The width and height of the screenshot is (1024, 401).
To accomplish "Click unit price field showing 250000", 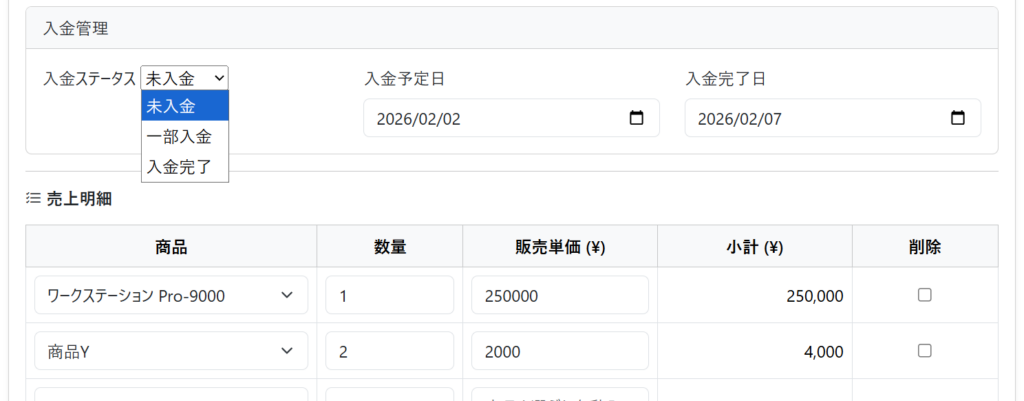I will tap(559, 295).
